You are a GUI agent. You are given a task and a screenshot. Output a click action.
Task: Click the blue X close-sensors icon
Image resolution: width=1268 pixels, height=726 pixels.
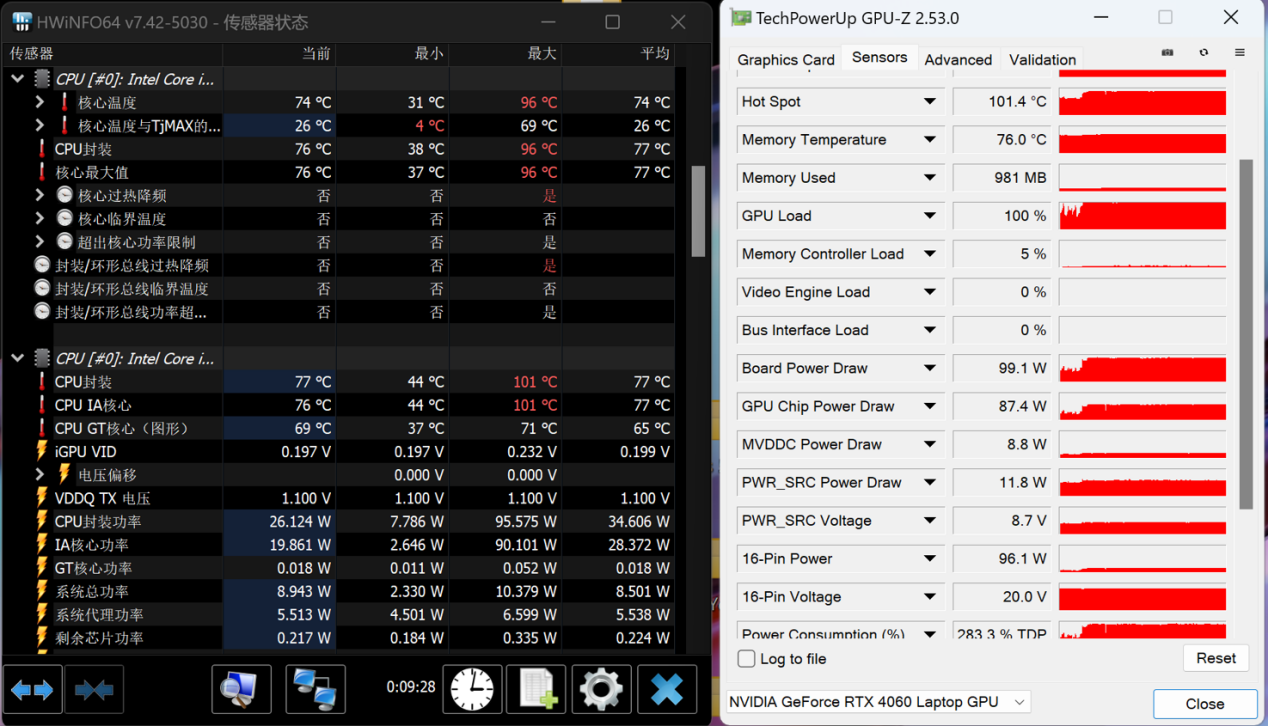pyautogui.click(x=667, y=690)
